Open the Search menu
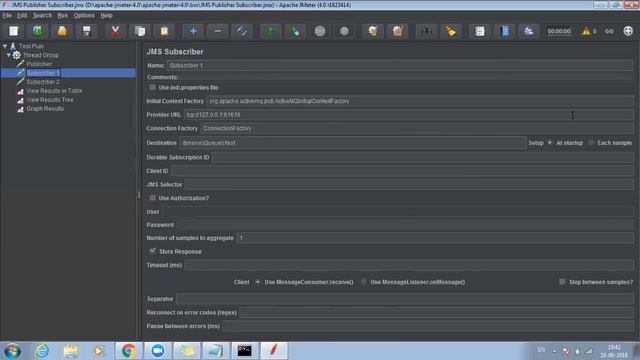The height and width of the screenshot is (360, 640). (x=42, y=16)
